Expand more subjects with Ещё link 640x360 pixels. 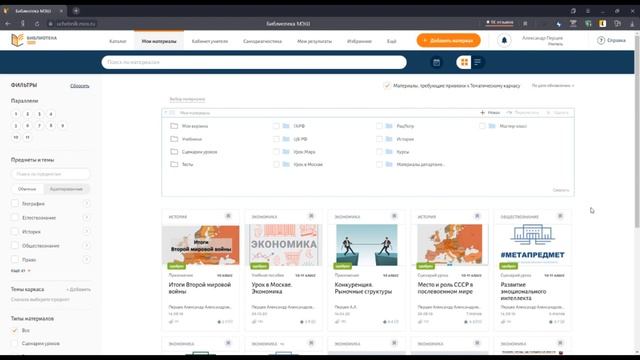pos(20,271)
